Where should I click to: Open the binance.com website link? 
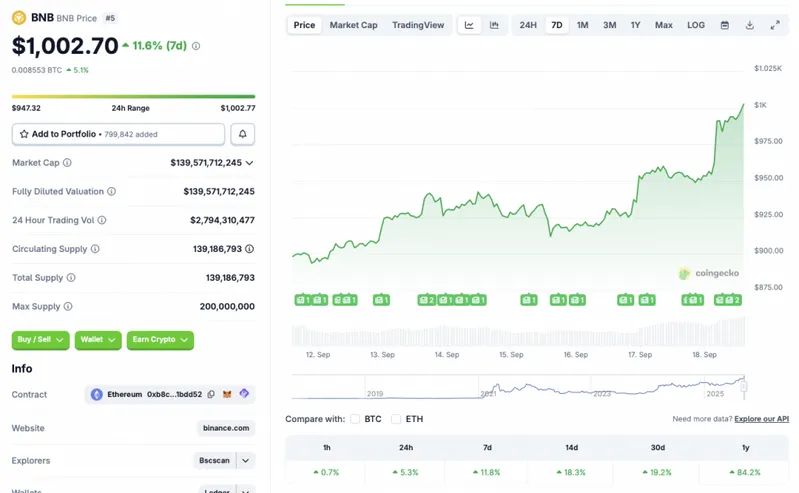pos(226,428)
